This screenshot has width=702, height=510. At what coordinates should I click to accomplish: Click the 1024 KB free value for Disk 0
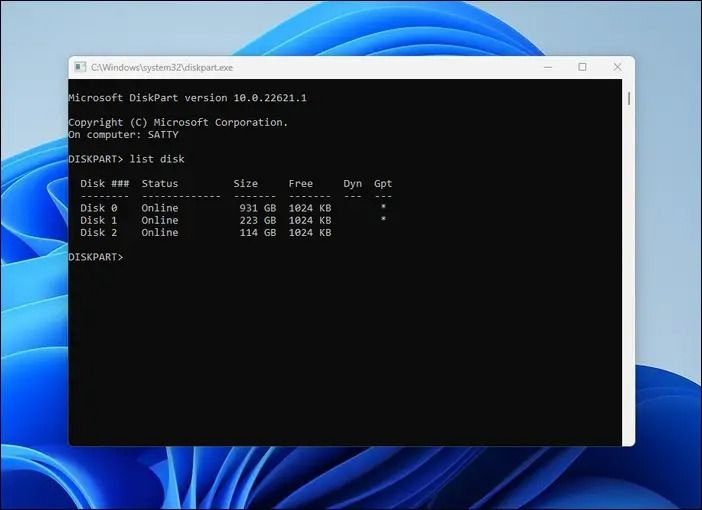point(310,208)
